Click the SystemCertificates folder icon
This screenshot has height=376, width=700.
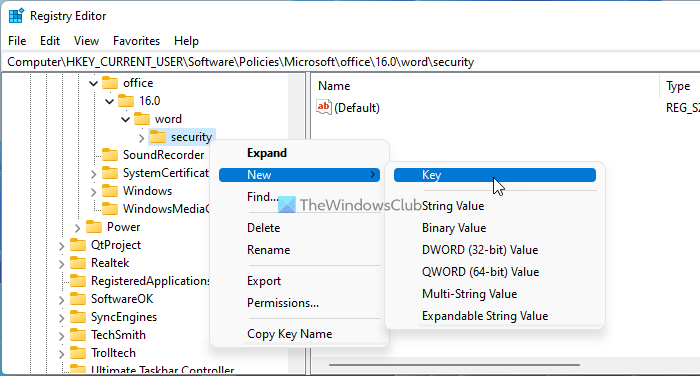110,173
